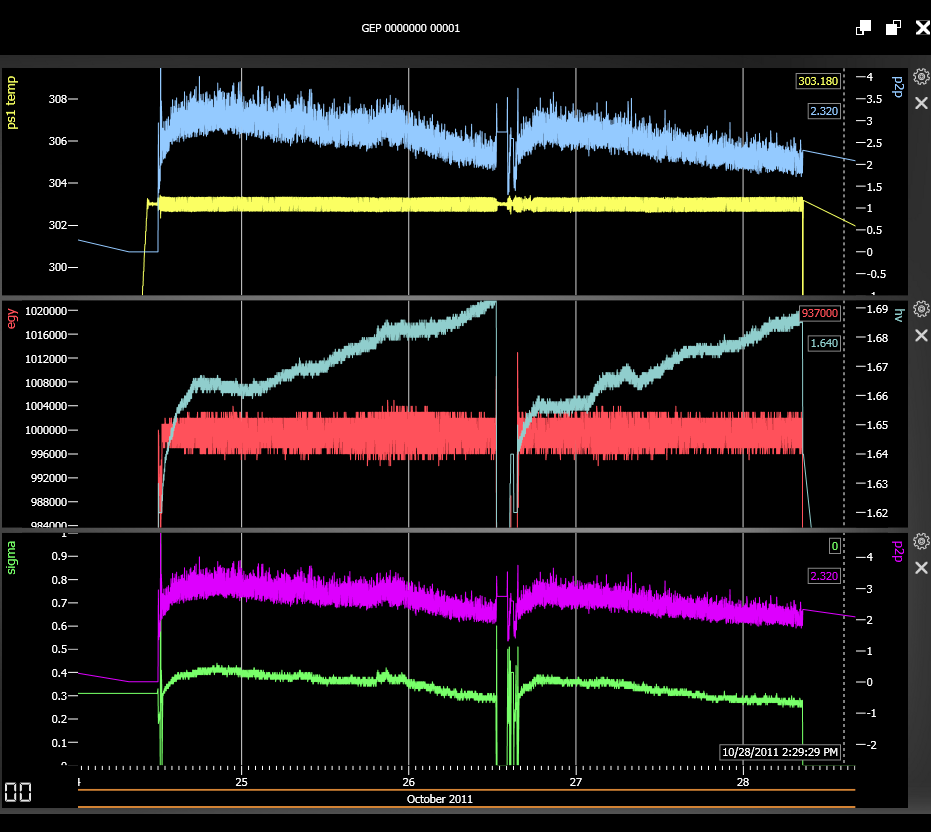Click the 25 date label on the time axis
This screenshot has height=832, width=931.
tap(241, 782)
